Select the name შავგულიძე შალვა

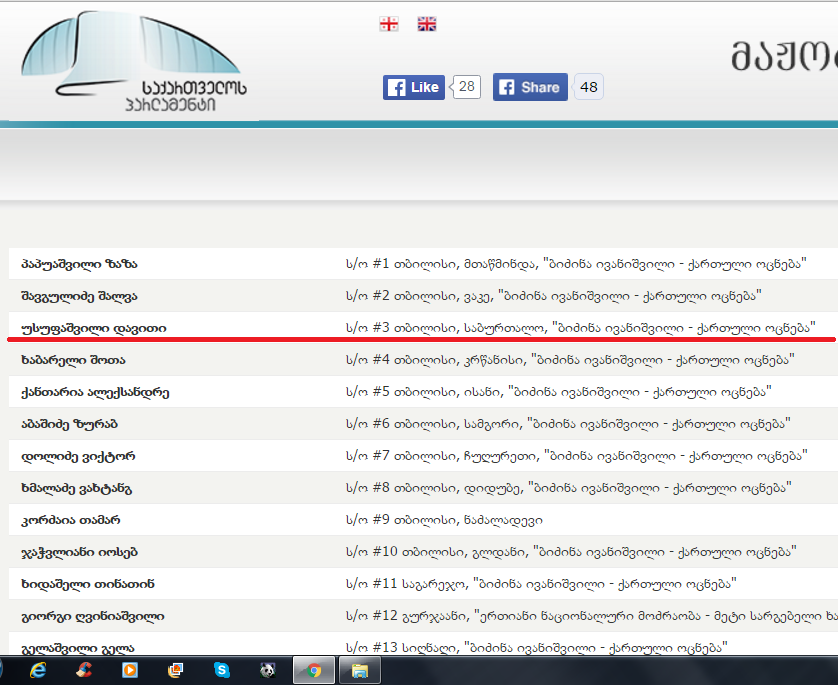click(x=79, y=296)
